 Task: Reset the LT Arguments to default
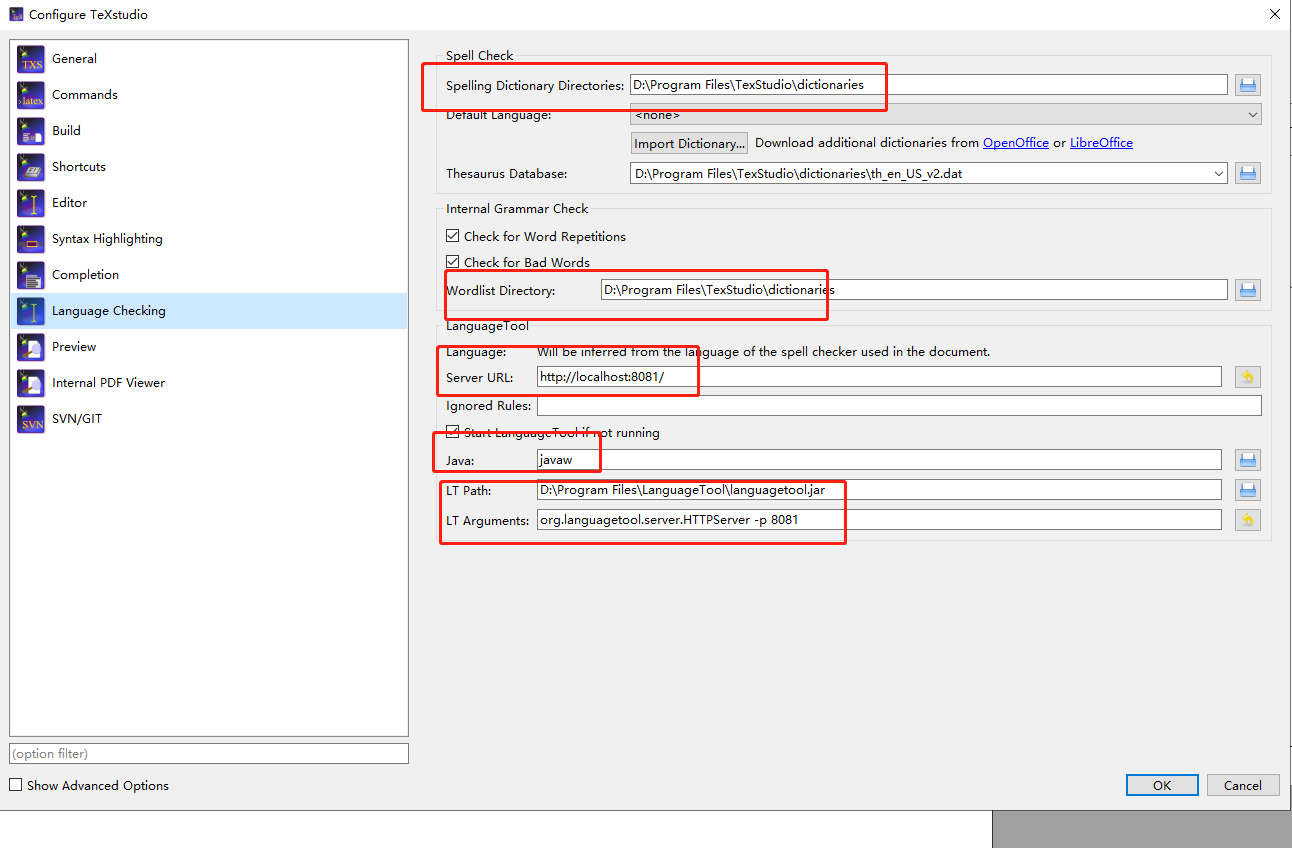1248,520
